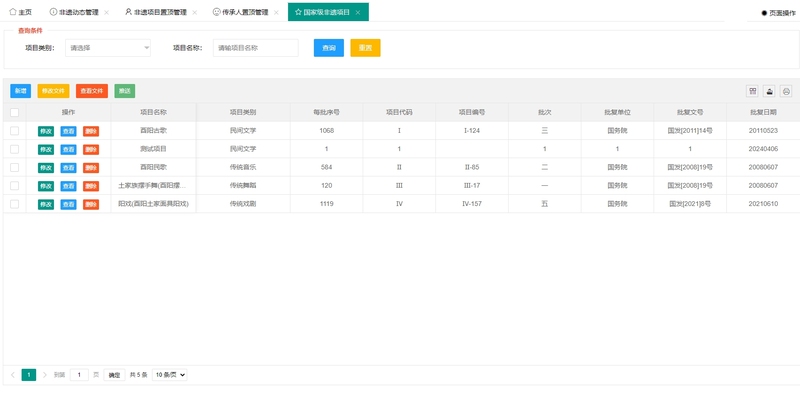Click 删除 in the 酉阳古歌 row
The height and width of the screenshot is (396, 800).
pyautogui.click(x=91, y=131)
